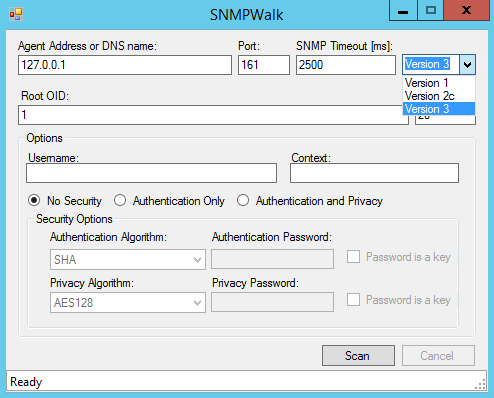The width and height of the screenshot is (494, 398).
Task: Click the Root OID input field
Action: point(213,115)
